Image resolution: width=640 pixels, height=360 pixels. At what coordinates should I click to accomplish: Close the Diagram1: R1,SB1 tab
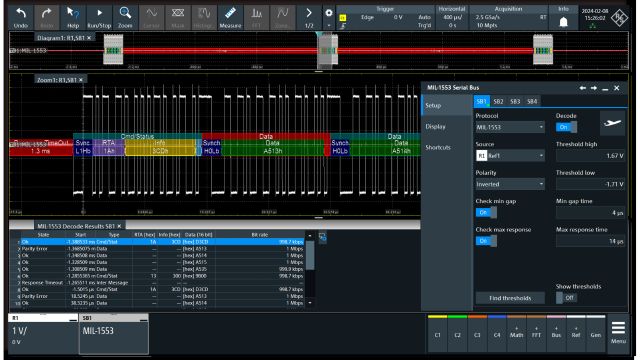click(x=89, y=38)
